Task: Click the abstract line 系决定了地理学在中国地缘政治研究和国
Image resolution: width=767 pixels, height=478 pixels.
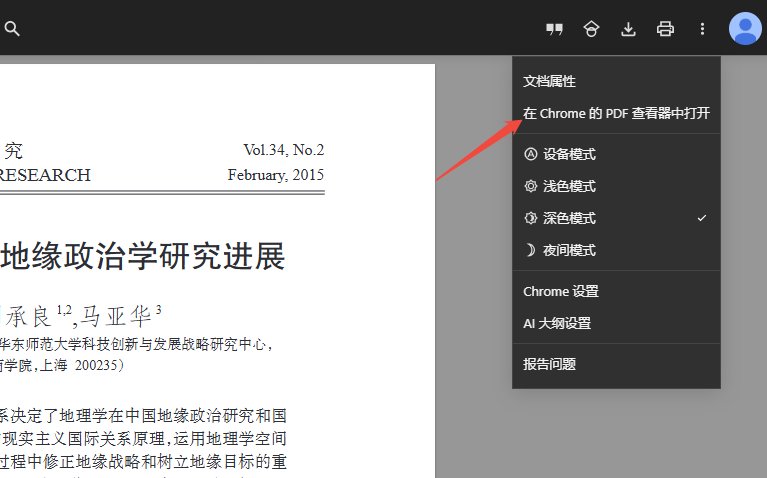Action: [143, 416]
